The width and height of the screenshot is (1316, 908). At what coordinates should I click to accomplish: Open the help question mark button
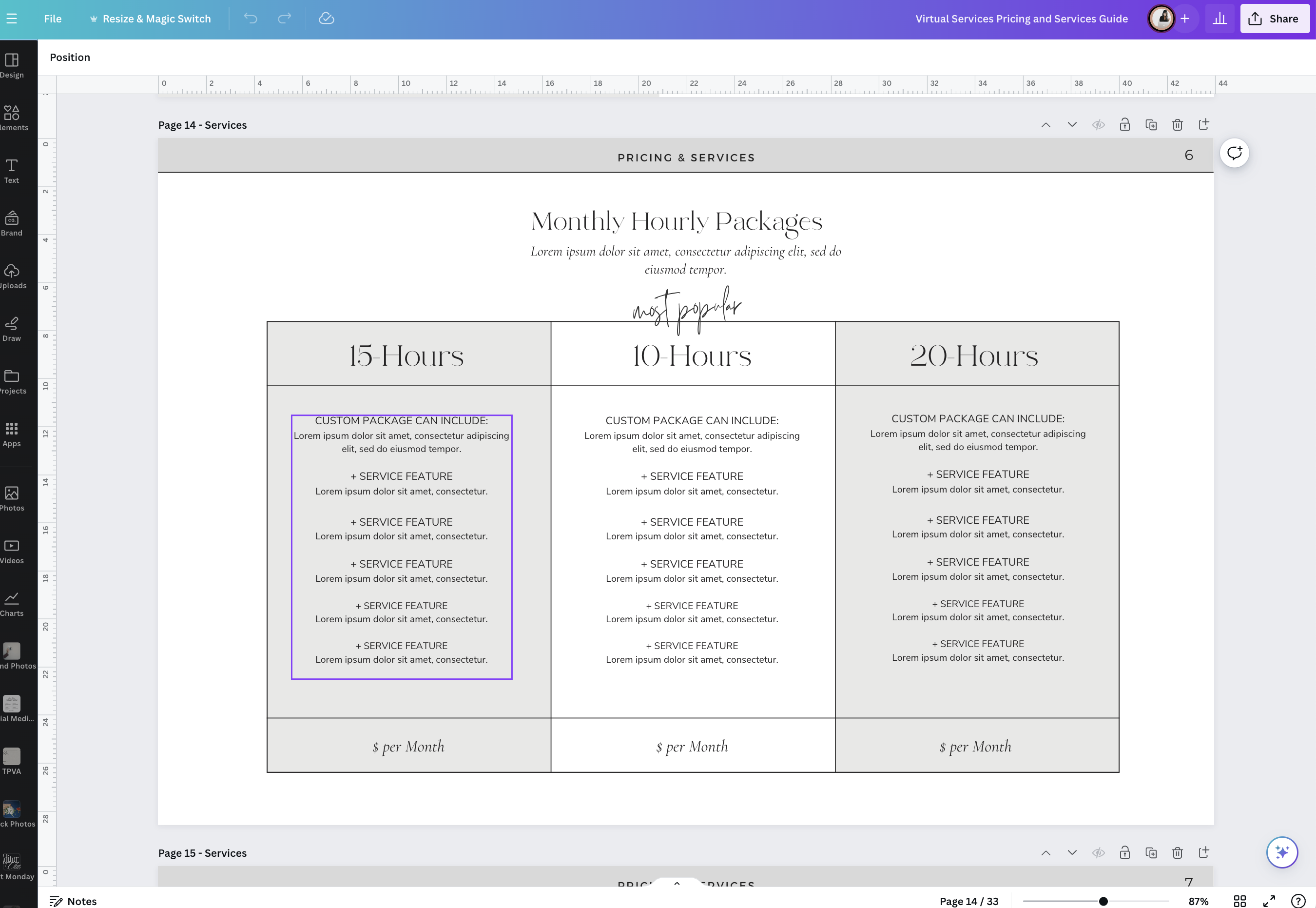click(x=1298, y=901)
